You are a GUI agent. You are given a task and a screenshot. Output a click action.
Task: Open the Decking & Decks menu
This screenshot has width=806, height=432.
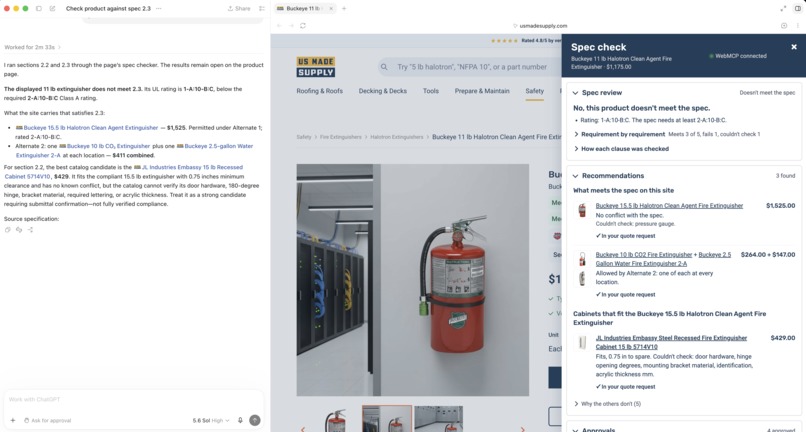coord(382,91)
